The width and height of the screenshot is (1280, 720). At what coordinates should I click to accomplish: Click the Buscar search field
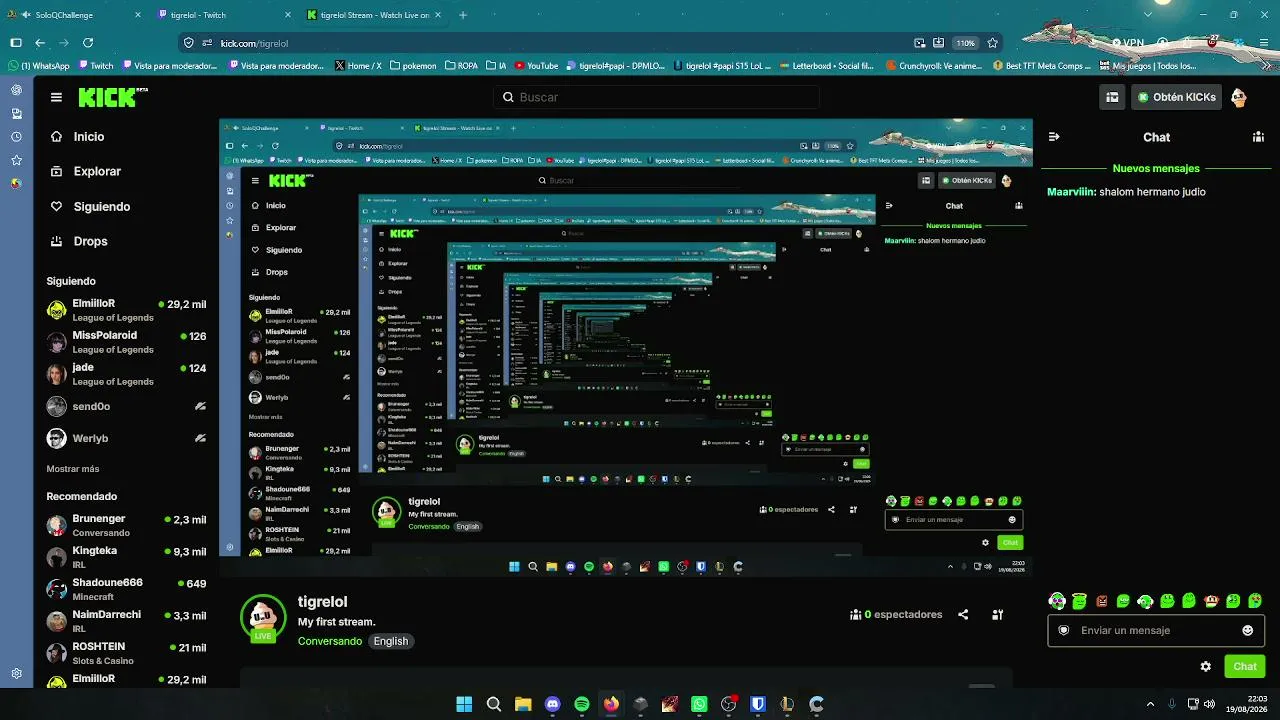657,97
